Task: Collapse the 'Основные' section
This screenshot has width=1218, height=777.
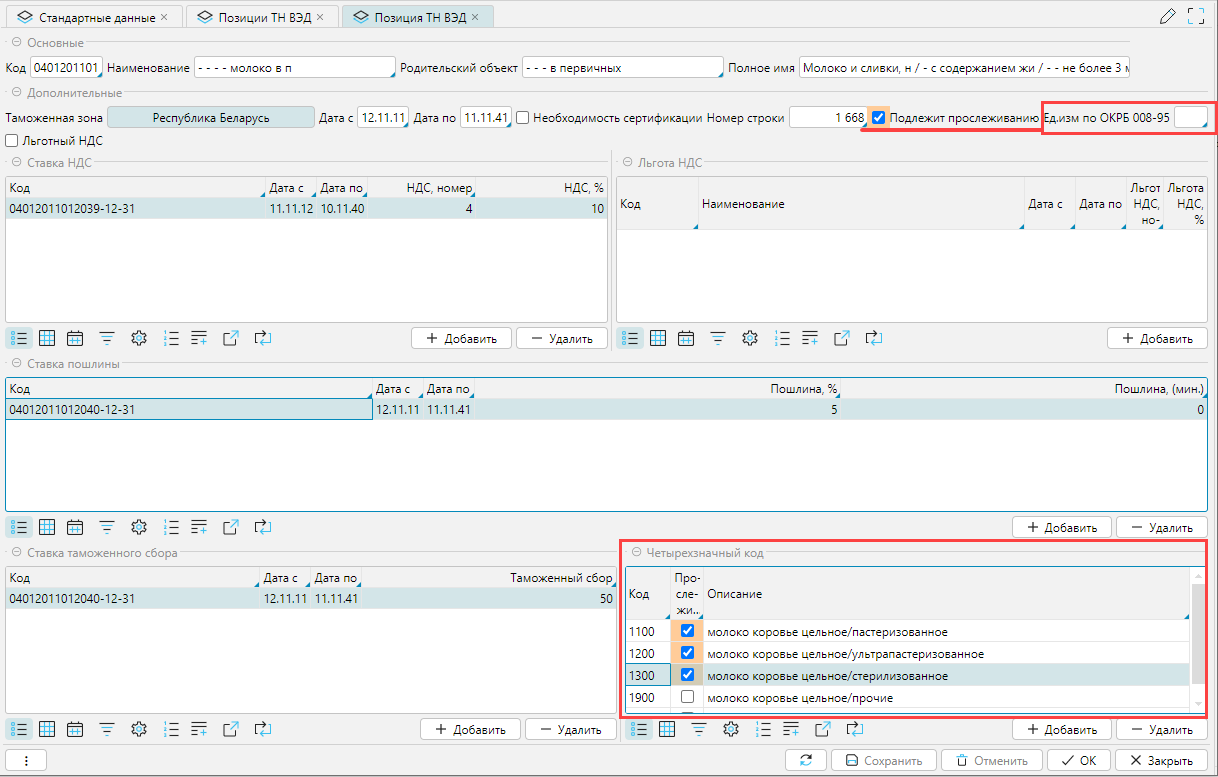Action: pyautogui.click(x=16, y=43)
